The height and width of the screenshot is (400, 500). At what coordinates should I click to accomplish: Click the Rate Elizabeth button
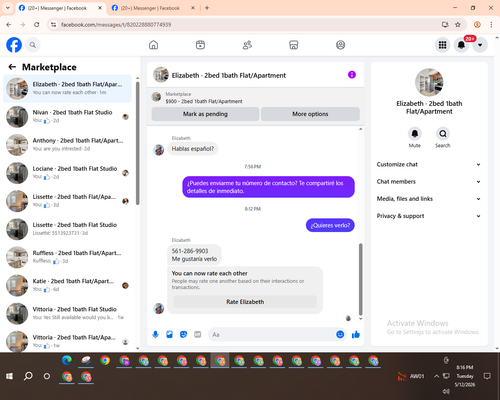245,302
